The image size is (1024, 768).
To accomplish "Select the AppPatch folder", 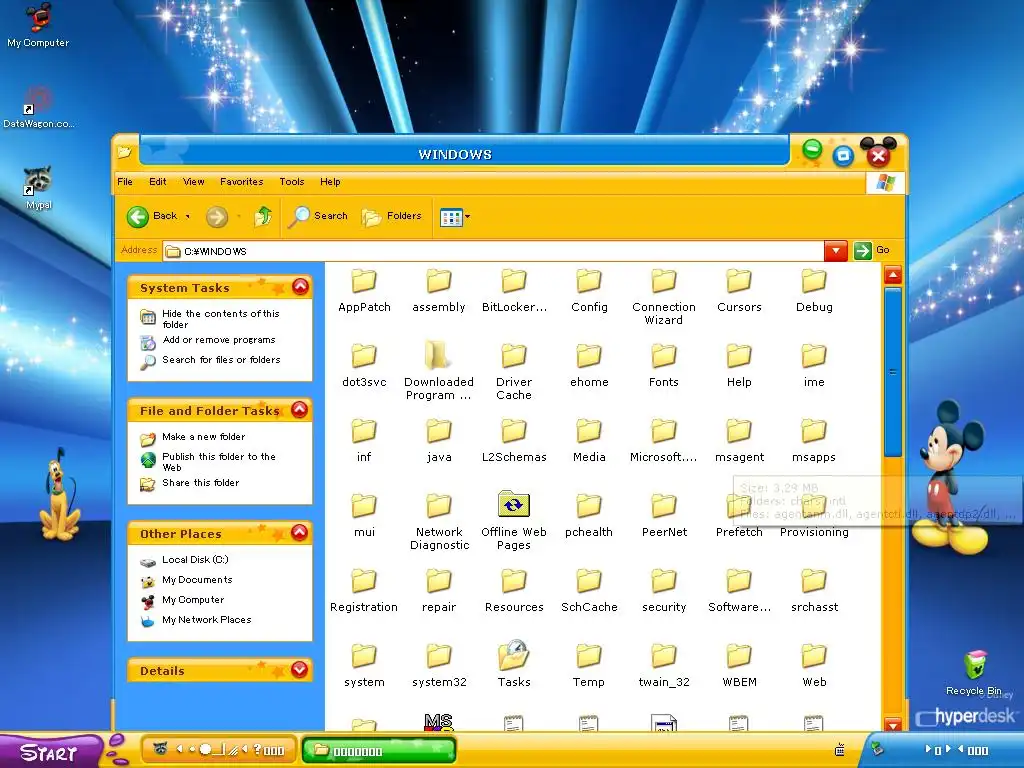I will click(364, 291).
